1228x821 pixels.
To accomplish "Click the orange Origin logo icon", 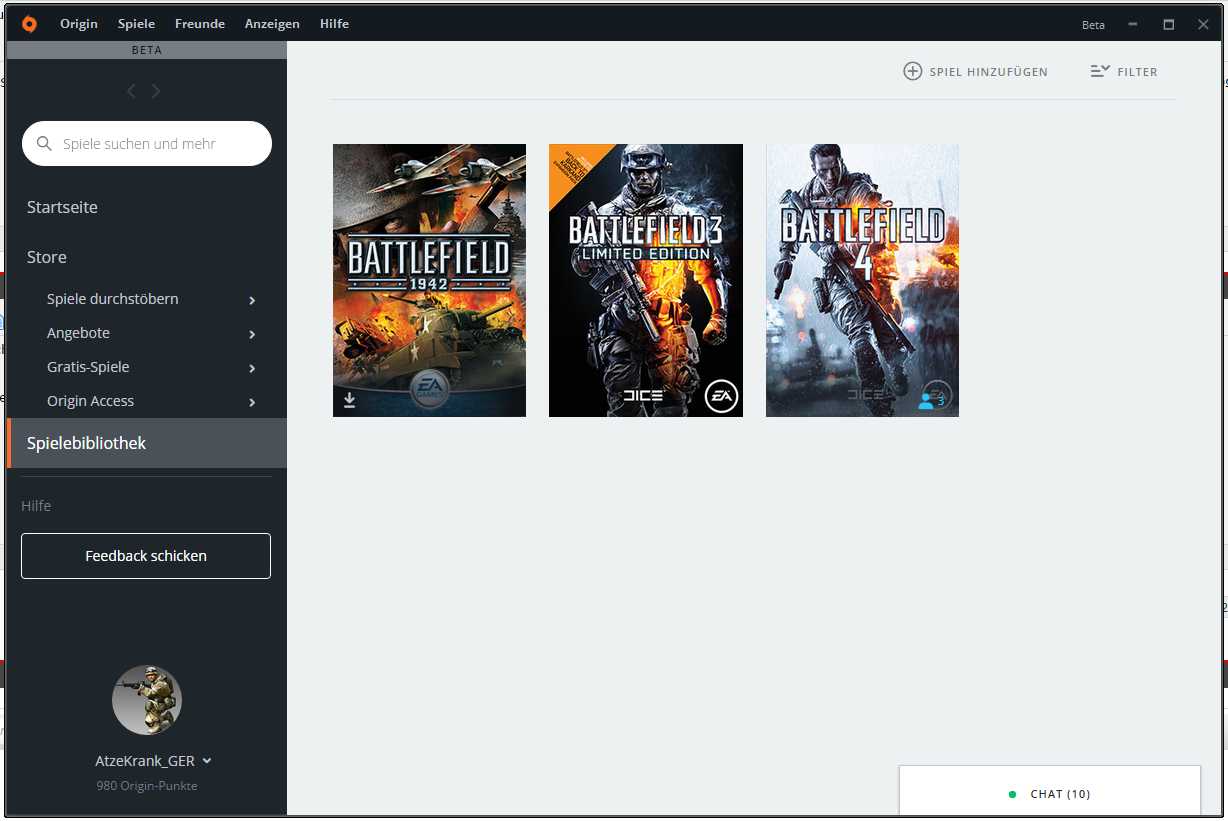I will pyautogui.click(x=29, y=24).
